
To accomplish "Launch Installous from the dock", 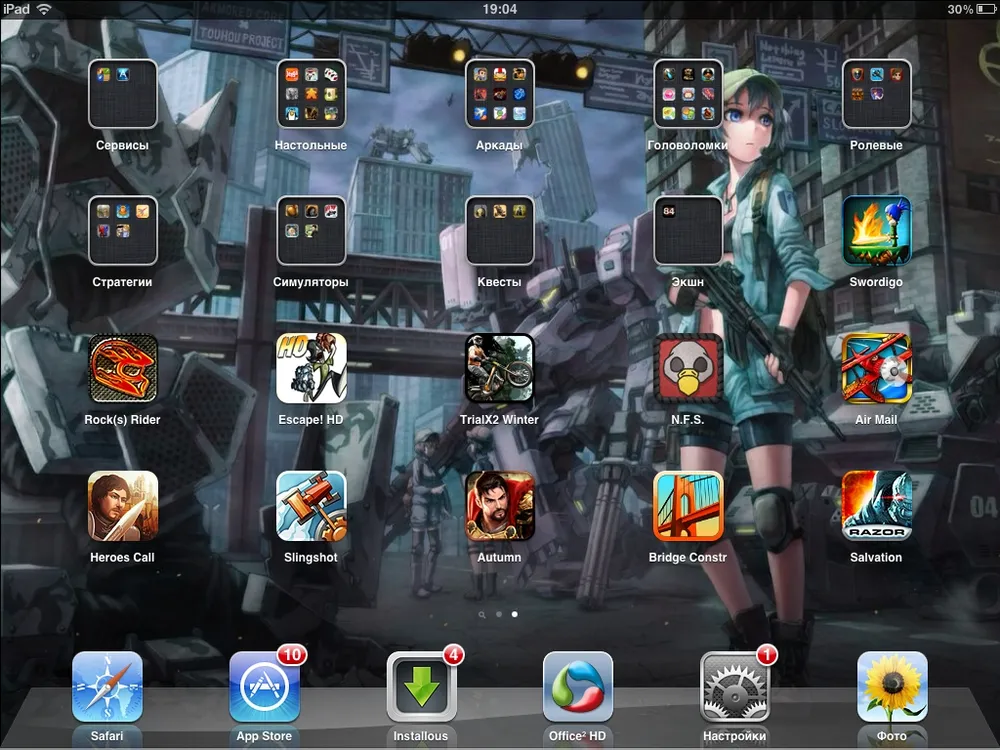I will pyautogui.click(x=421, y=687).
